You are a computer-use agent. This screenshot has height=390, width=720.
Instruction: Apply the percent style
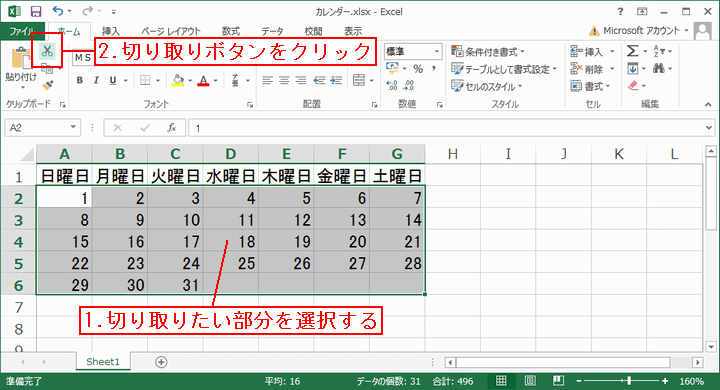417,69
